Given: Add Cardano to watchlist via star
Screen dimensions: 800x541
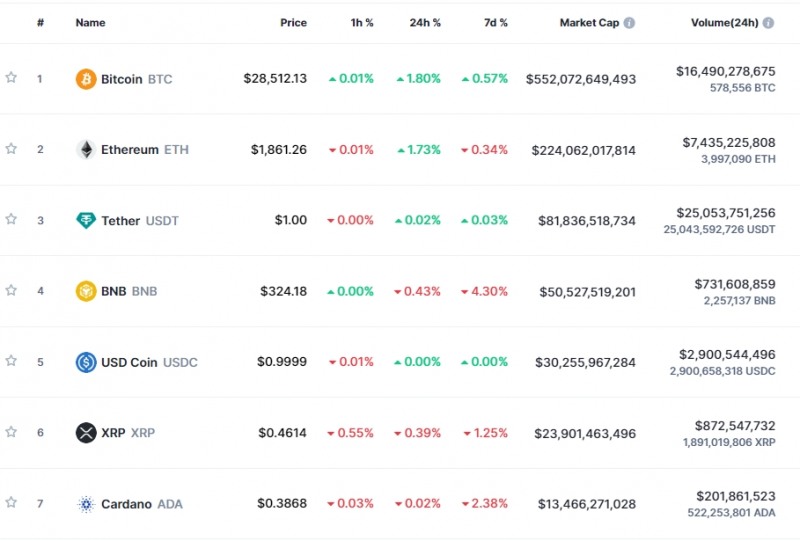Looking at the screenshot, I should (x=11, y=503).
